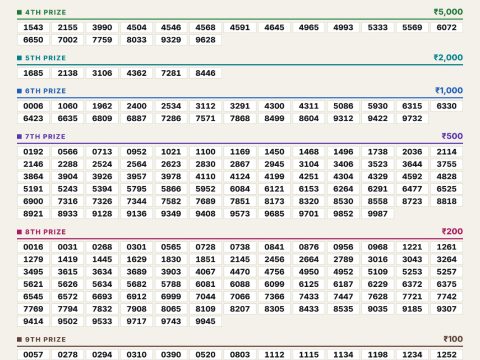Click number 7344 in 7th prize
The height and width of the screenshot is (360, 480).
point(137,201)
